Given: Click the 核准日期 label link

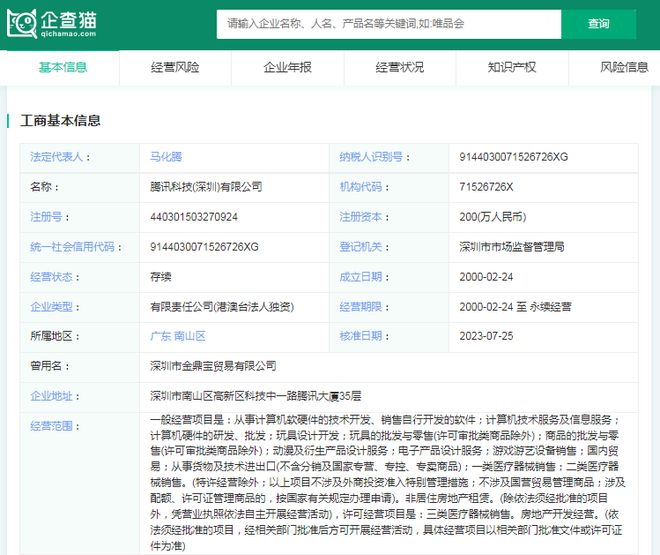Looking at the screenshot, I should point(360,336).
